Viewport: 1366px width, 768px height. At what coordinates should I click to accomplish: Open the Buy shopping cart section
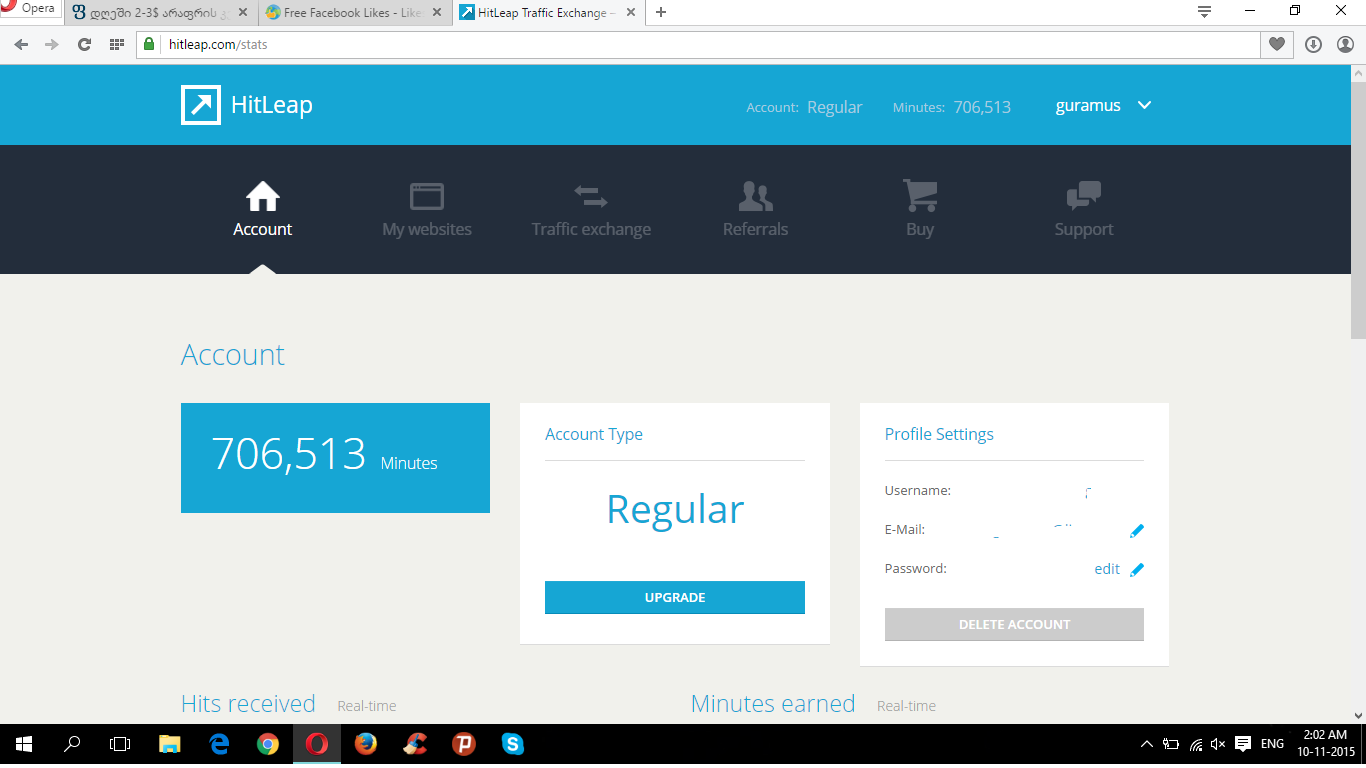point(920,210)
